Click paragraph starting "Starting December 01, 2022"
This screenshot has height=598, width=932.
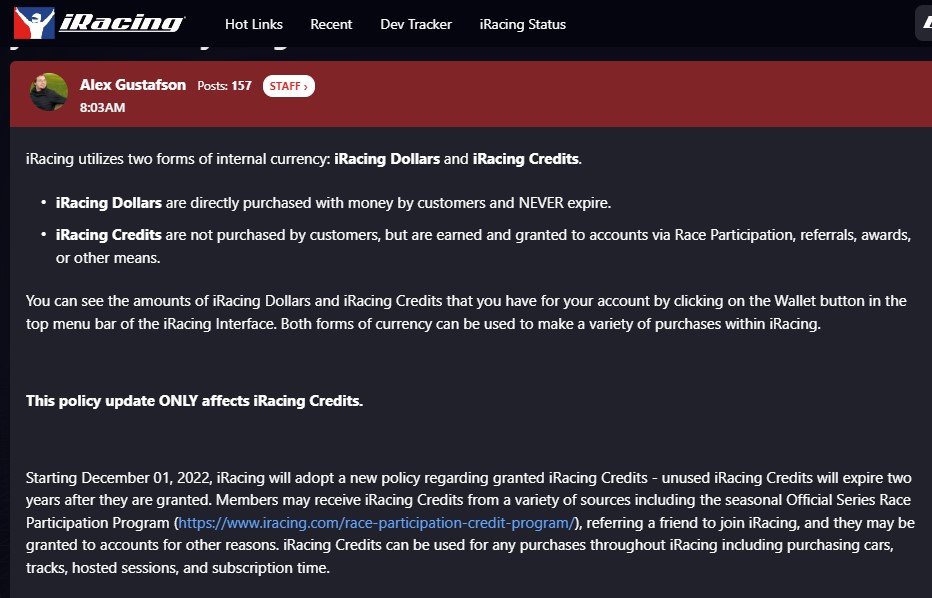point(470,523)
